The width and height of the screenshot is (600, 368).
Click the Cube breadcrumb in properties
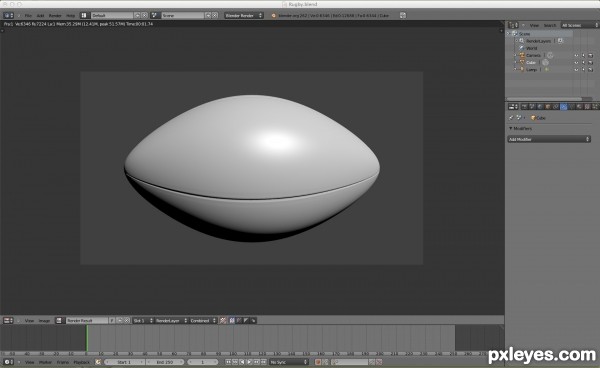point(538,118)
